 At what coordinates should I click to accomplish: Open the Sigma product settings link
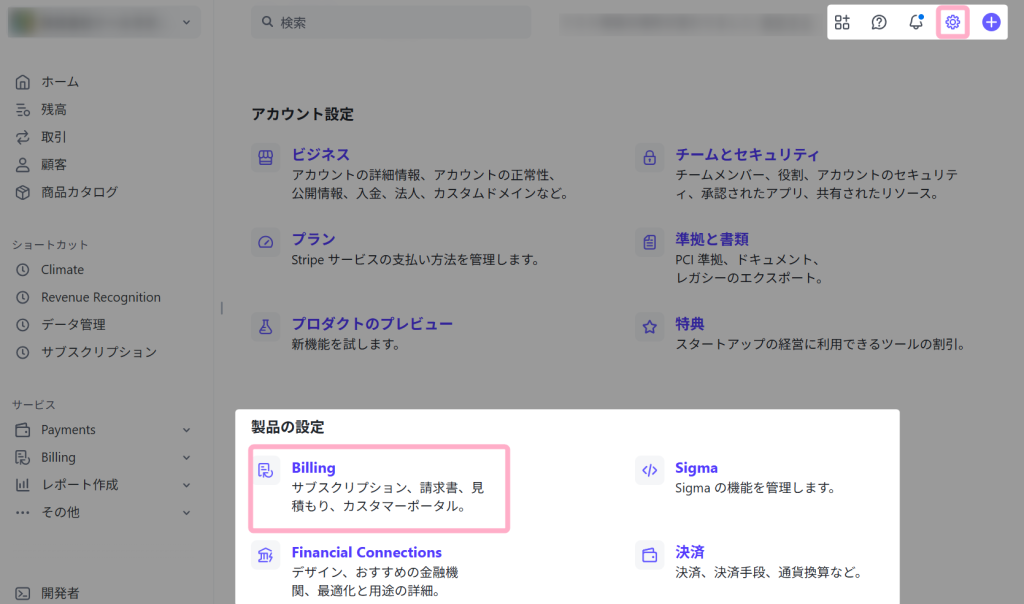pos(696,468)
